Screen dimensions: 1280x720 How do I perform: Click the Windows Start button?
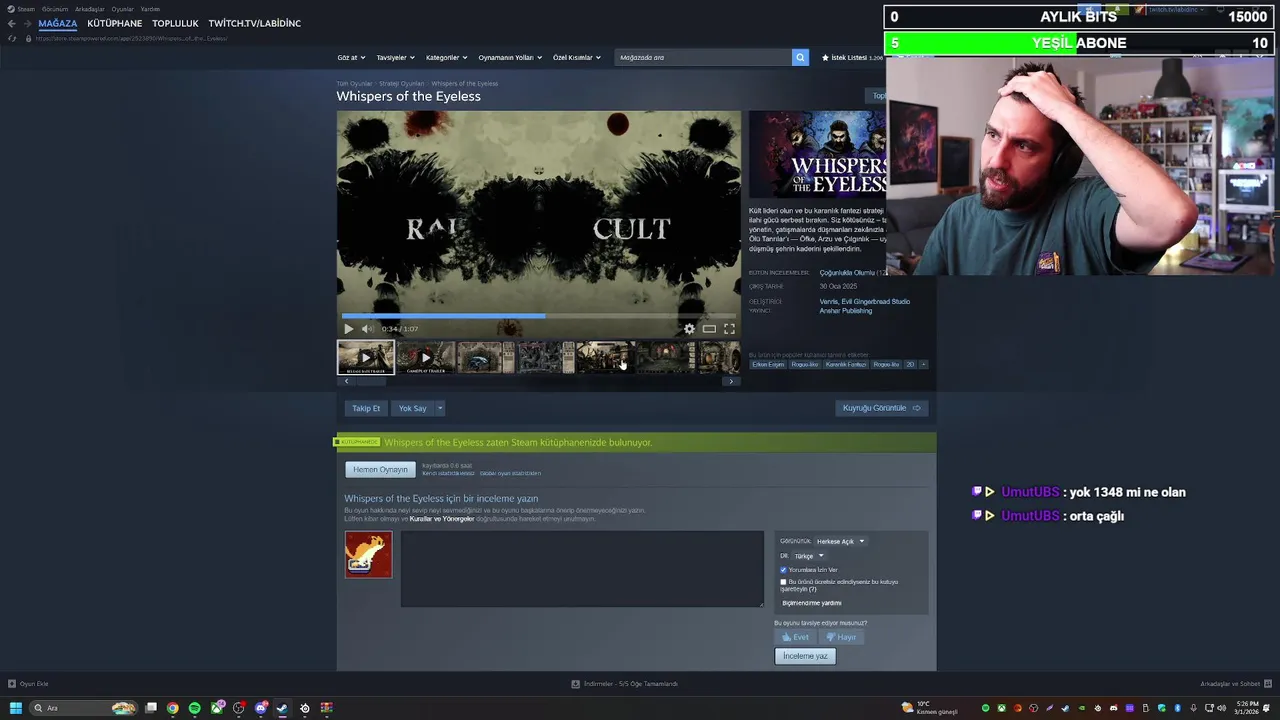(x=15, y=708)
